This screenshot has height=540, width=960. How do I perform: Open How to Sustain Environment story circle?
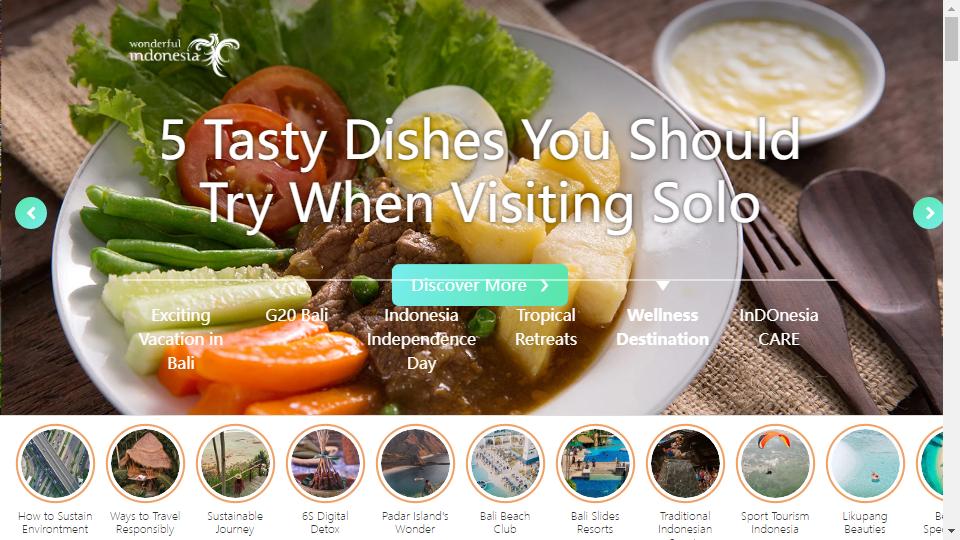(55, 463)
